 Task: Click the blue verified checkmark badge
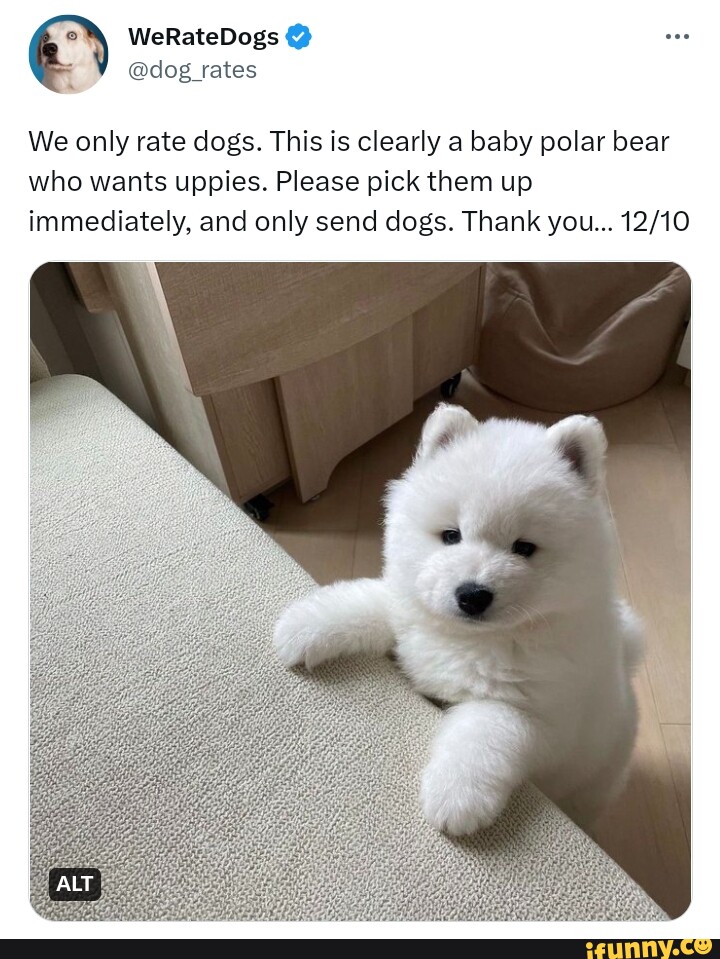click(x=299, y=37)
